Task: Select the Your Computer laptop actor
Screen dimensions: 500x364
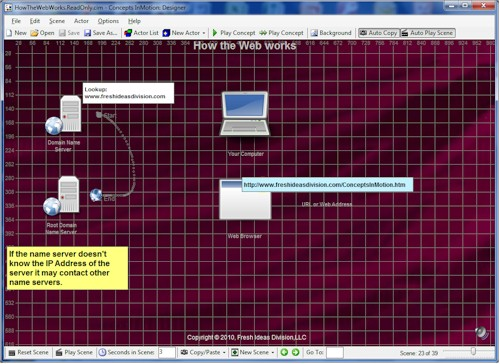Action: click(245, 114)
